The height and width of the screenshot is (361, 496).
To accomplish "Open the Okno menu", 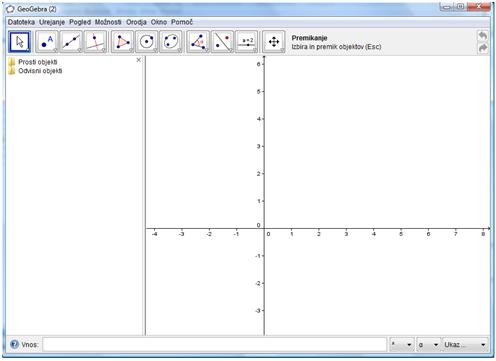I will coord(159,22).
